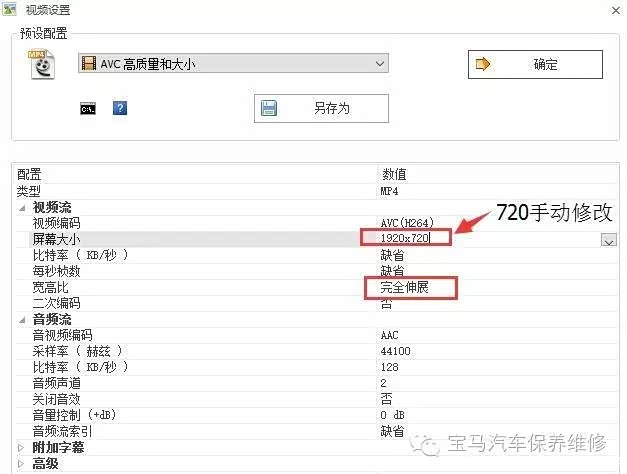The height and width of the screenshot is (474, 627).
Task: Select the 音频声道 row
Action: [316, 383]
